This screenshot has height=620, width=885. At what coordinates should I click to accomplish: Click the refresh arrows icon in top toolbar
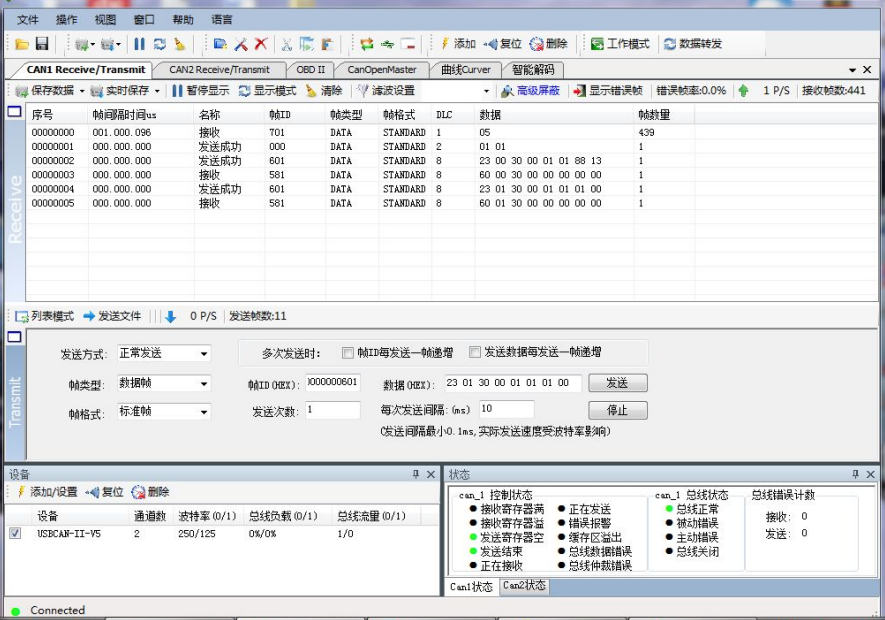coord(160,44)
